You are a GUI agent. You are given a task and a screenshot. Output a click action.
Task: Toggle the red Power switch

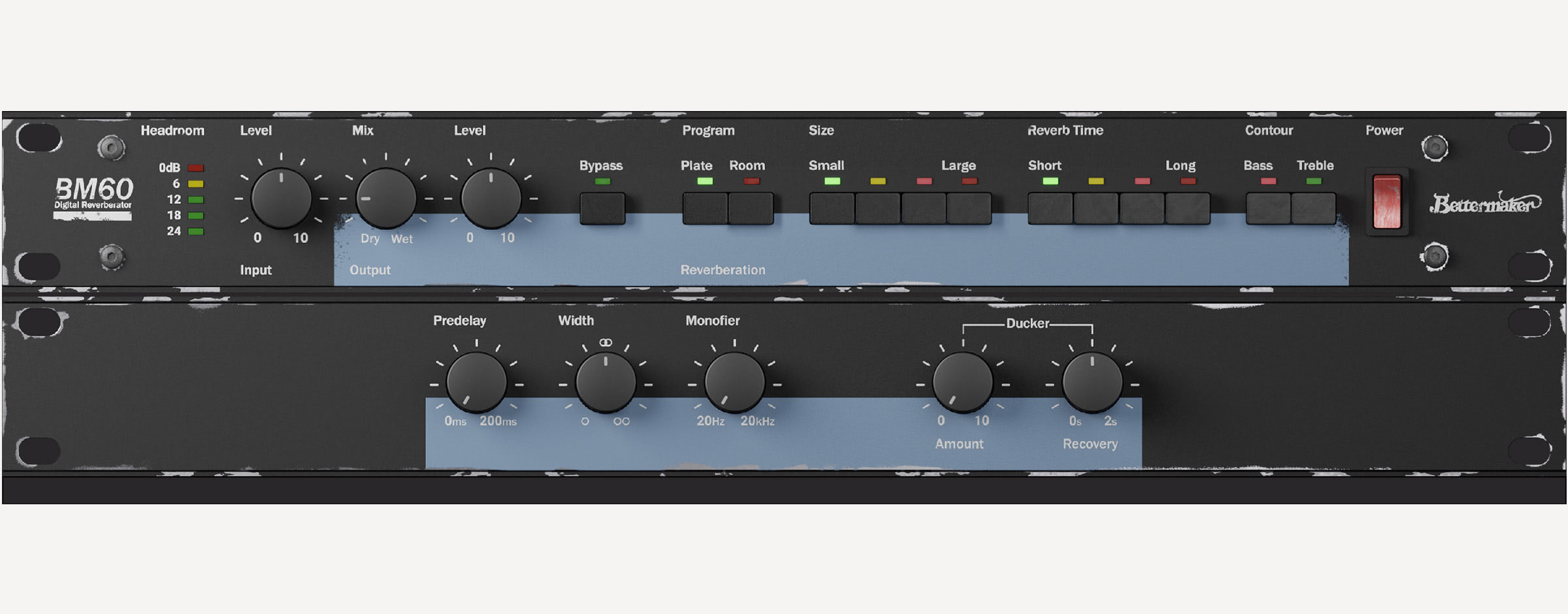click(1386, 201)
